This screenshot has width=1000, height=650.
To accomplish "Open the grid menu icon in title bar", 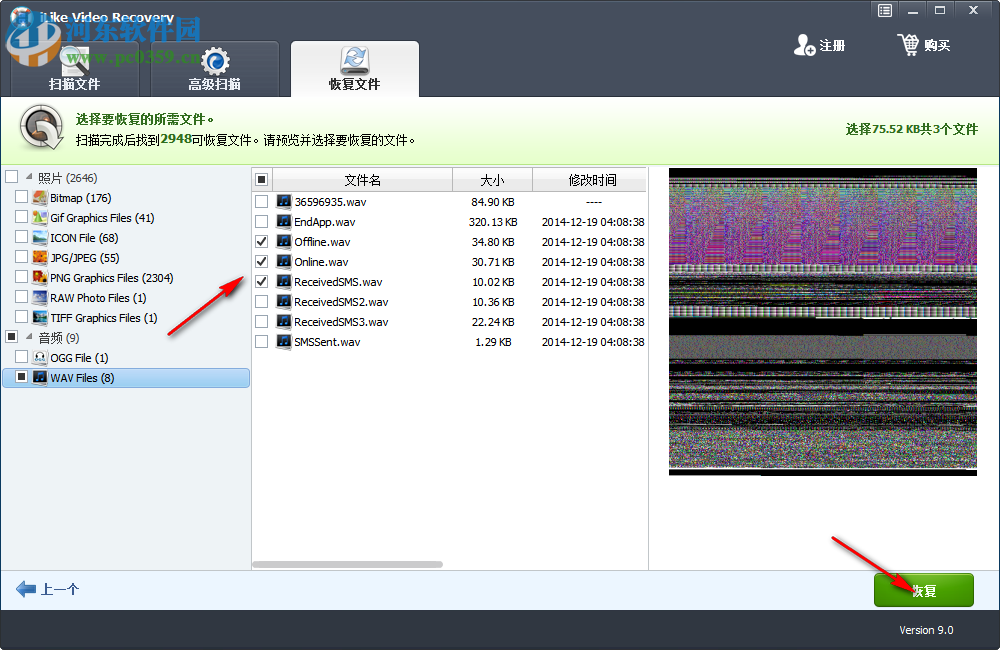I will [885, 10].
